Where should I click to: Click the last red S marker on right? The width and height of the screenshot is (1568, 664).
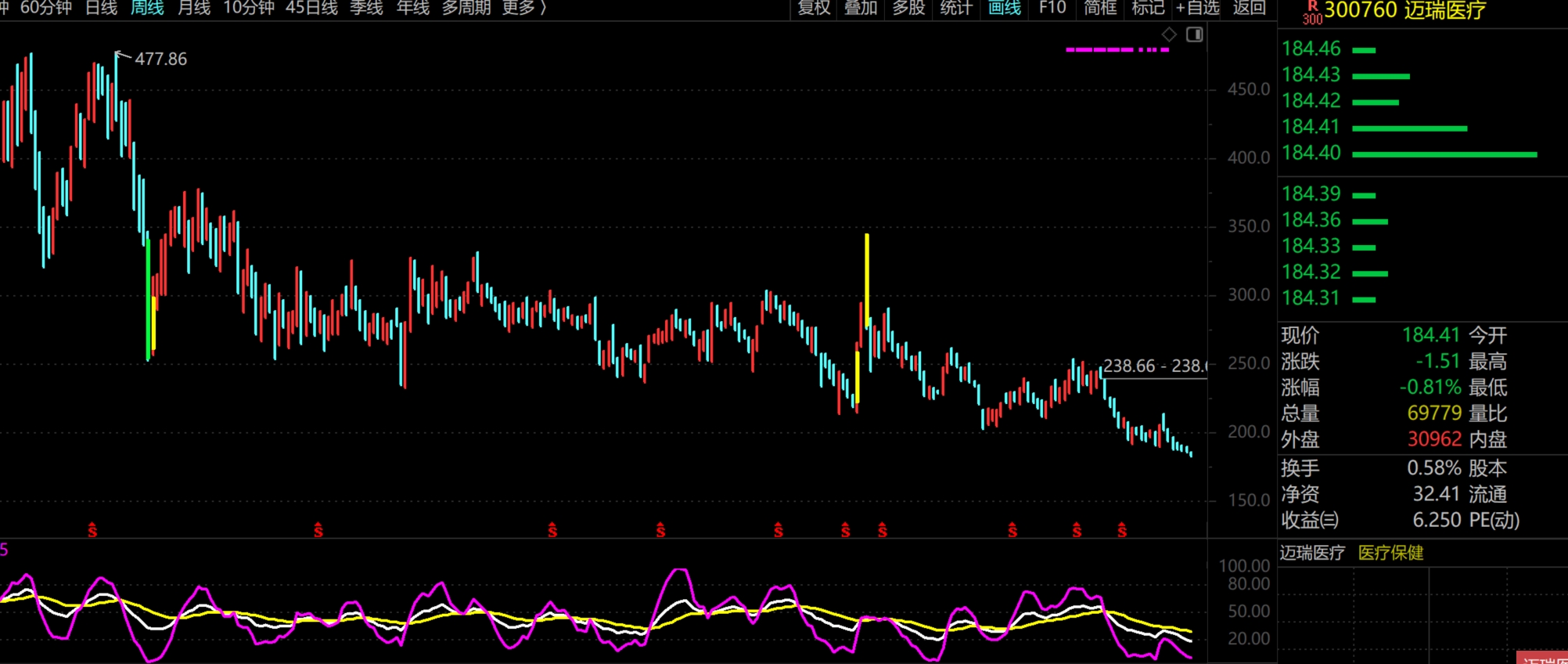(x=1122, y=530)
